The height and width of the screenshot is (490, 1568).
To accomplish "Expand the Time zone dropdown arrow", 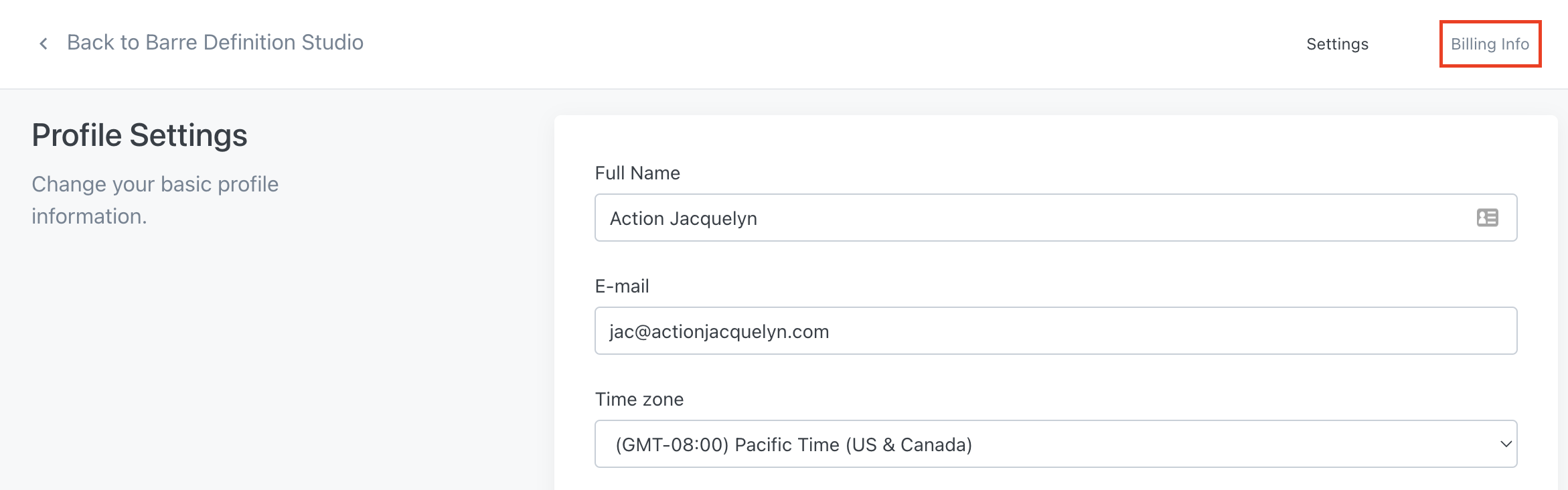I will click(x=1506, y=444).
